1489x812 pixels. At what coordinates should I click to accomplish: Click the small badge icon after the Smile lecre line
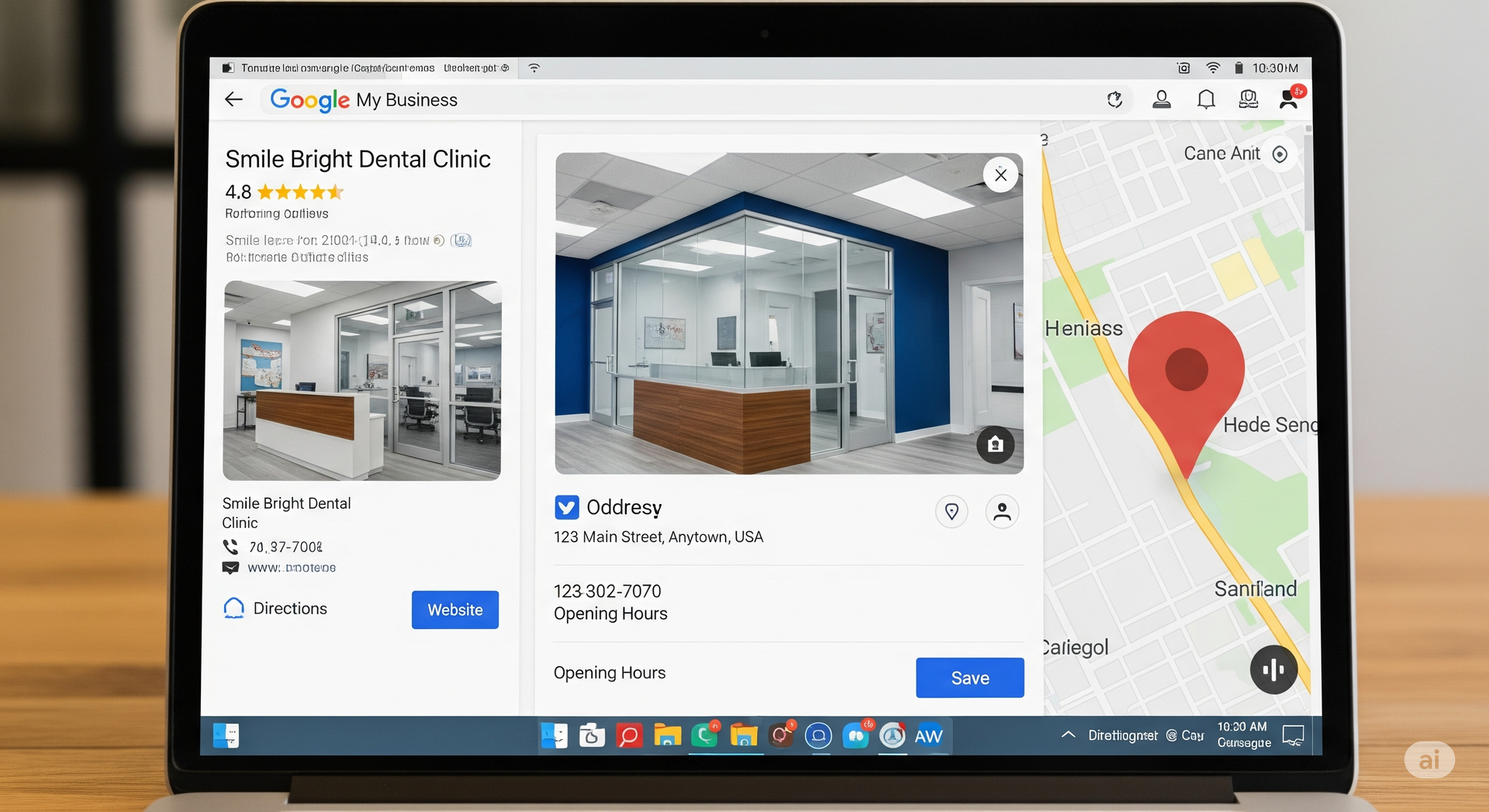[461, 240]
